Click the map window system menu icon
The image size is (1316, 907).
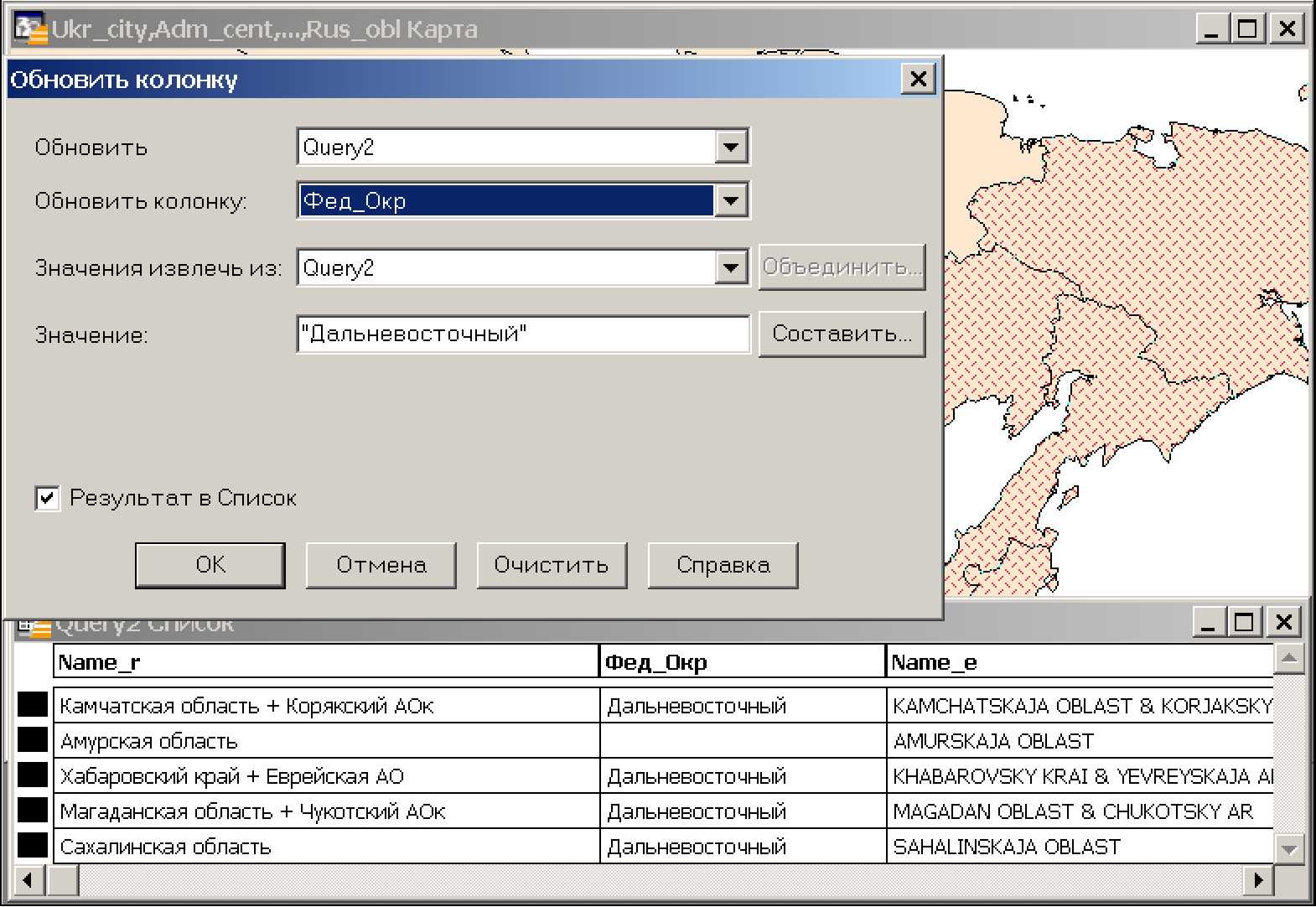30,29
